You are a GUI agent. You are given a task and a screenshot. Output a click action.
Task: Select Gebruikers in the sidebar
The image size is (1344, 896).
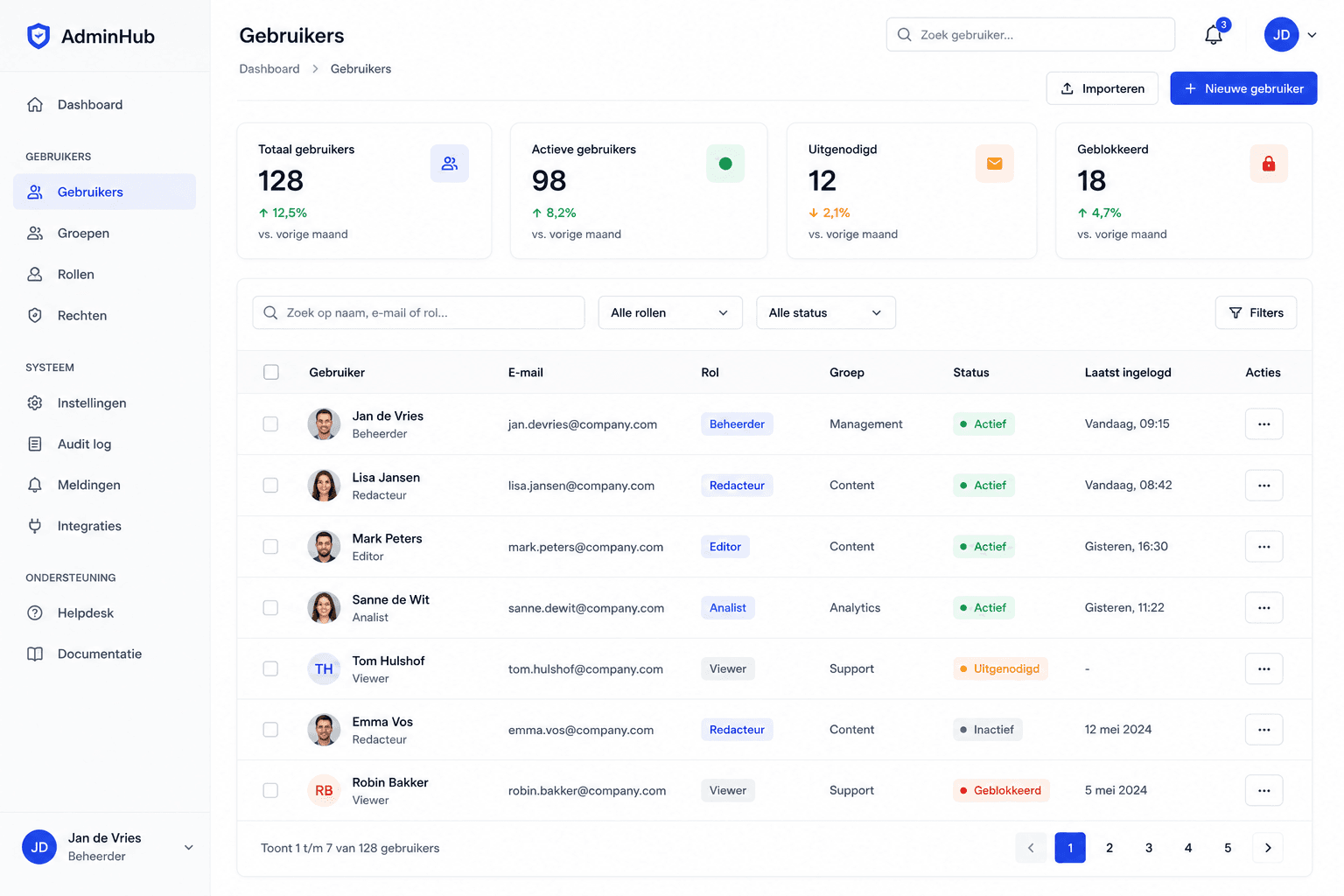104,192
